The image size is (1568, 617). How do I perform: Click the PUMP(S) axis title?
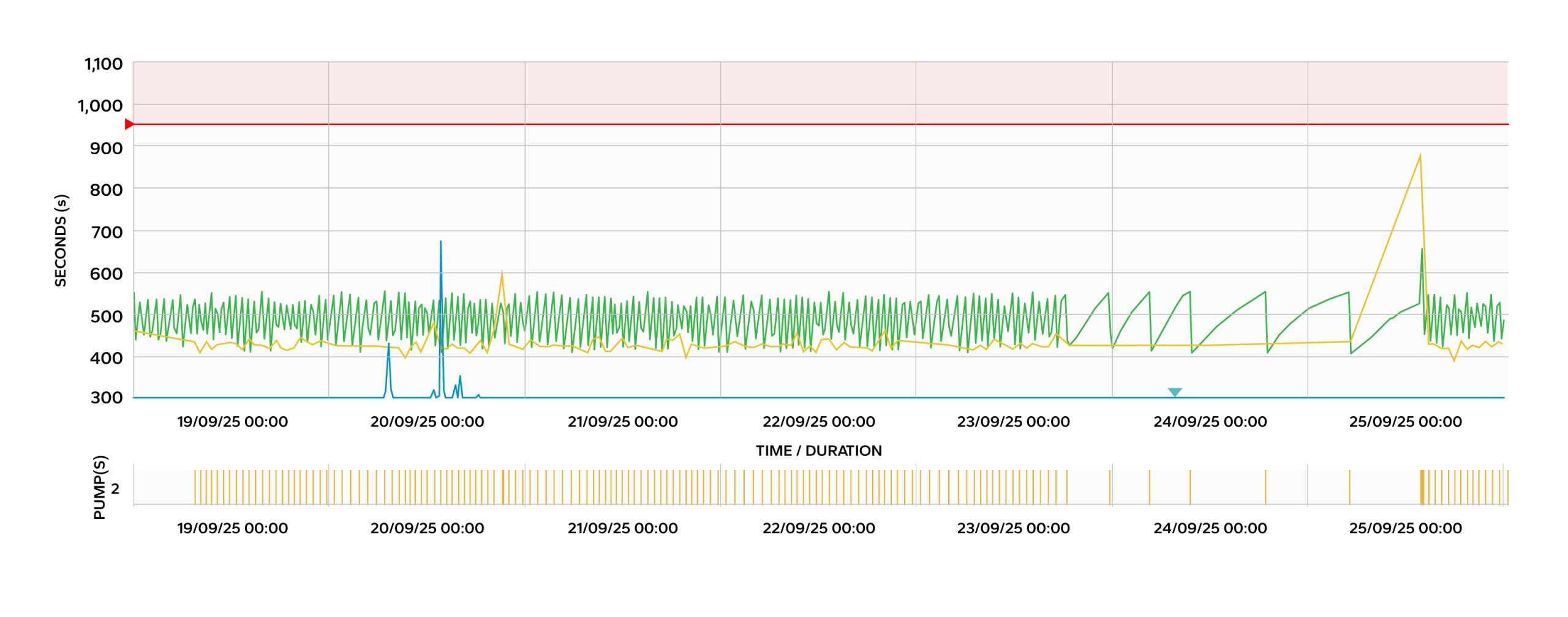[99, 487]
